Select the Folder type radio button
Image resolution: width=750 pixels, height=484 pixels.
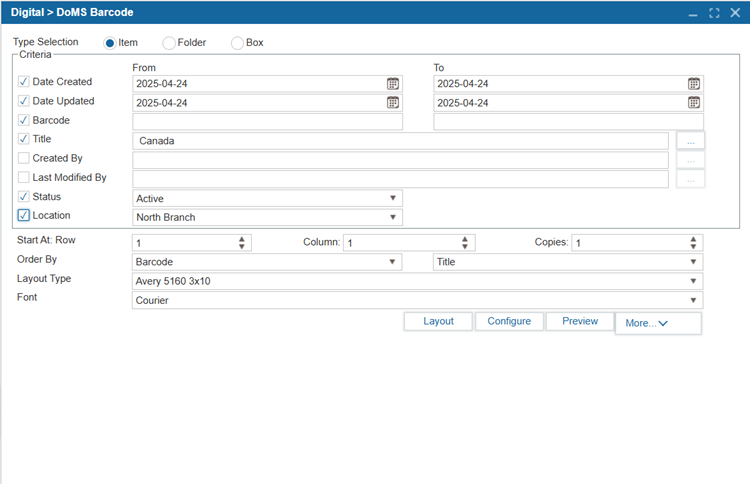pyautogui.click(x=169, y=43)
